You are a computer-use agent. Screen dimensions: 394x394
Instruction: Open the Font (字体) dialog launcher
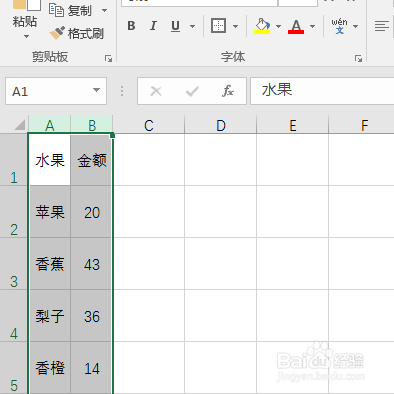[x=358, y=59]
